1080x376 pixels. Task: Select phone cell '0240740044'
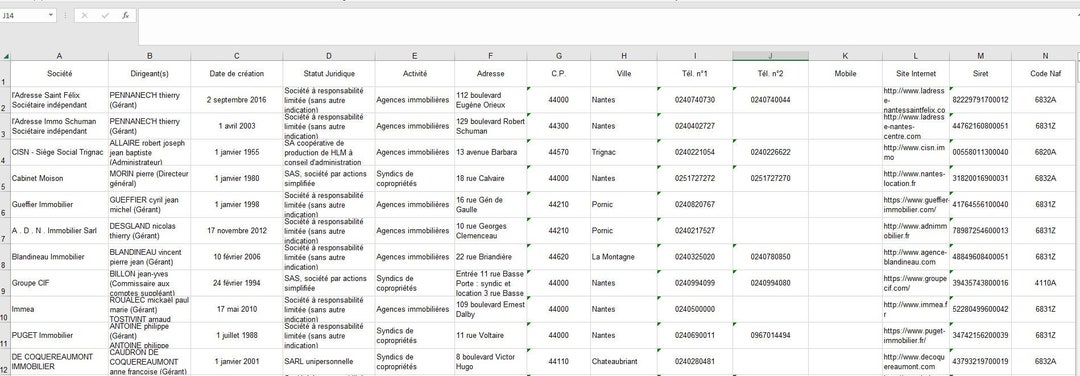tap(770, 100)
